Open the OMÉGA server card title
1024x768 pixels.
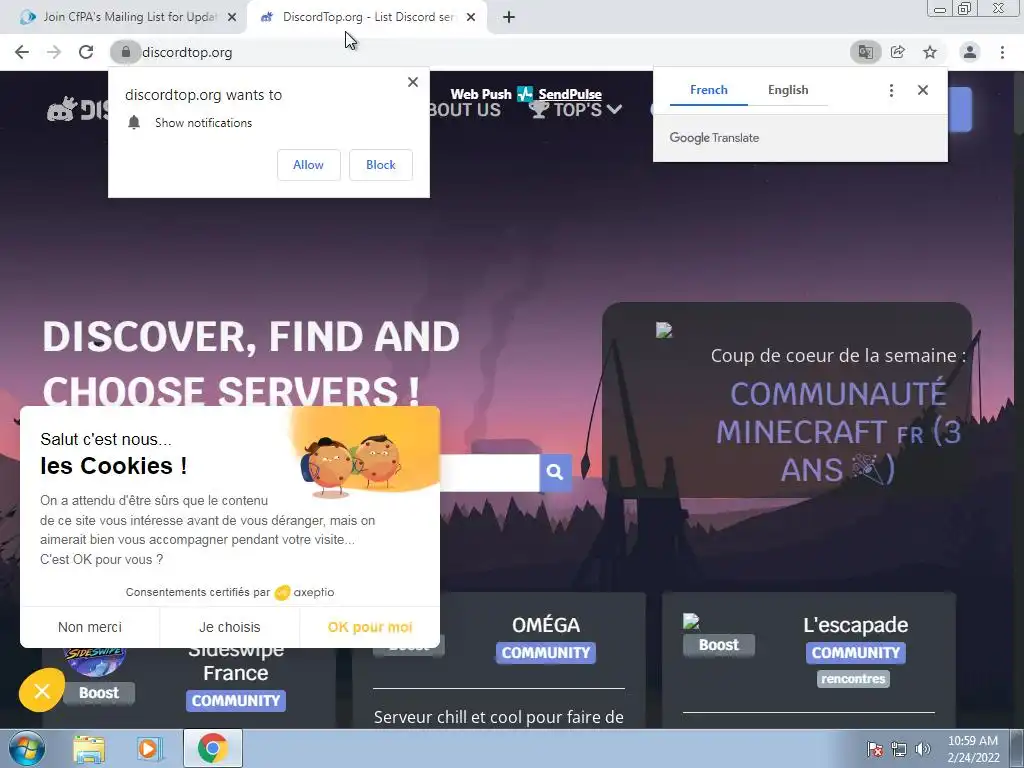(546, 625)
